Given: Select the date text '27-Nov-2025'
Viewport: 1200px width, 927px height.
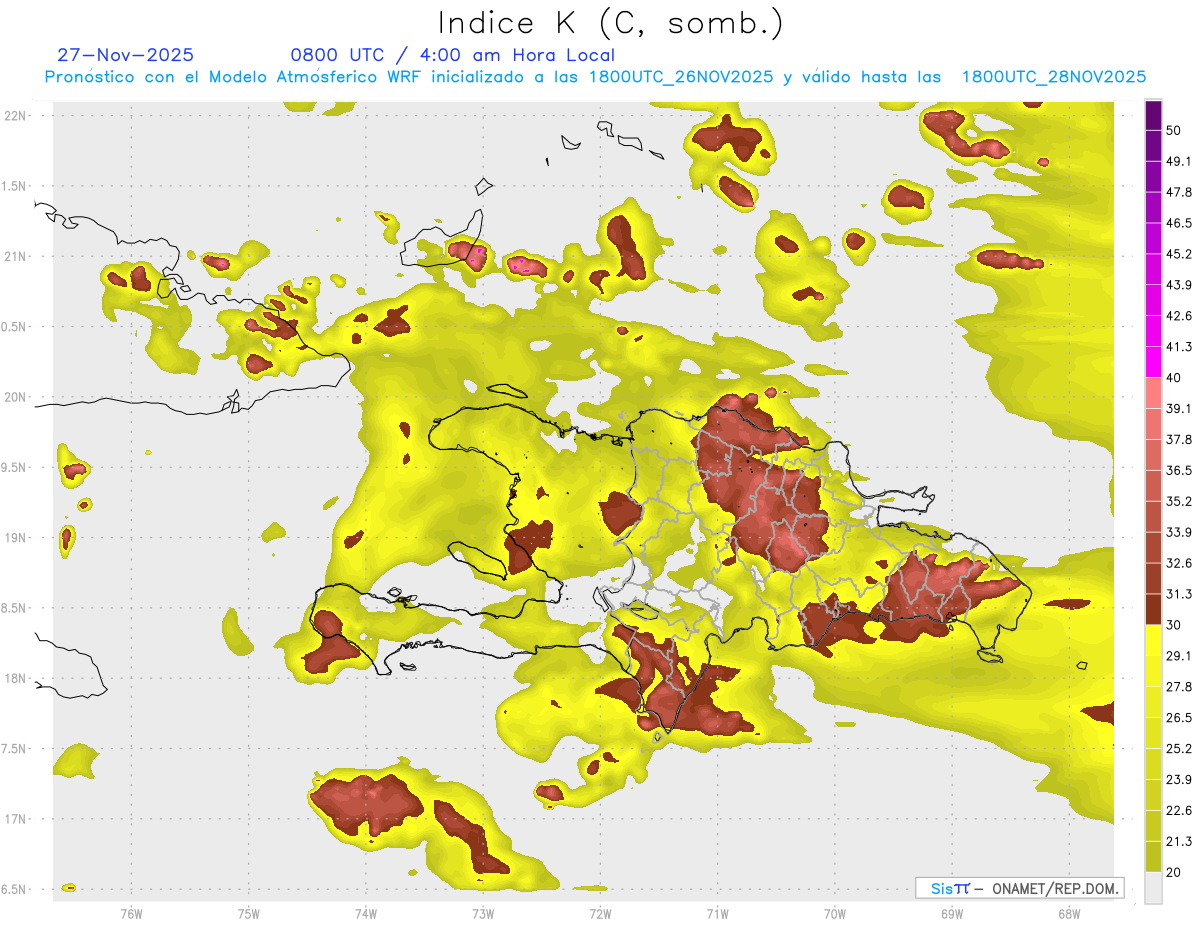Looking at the screenshot, I should (x=126, y=55).
